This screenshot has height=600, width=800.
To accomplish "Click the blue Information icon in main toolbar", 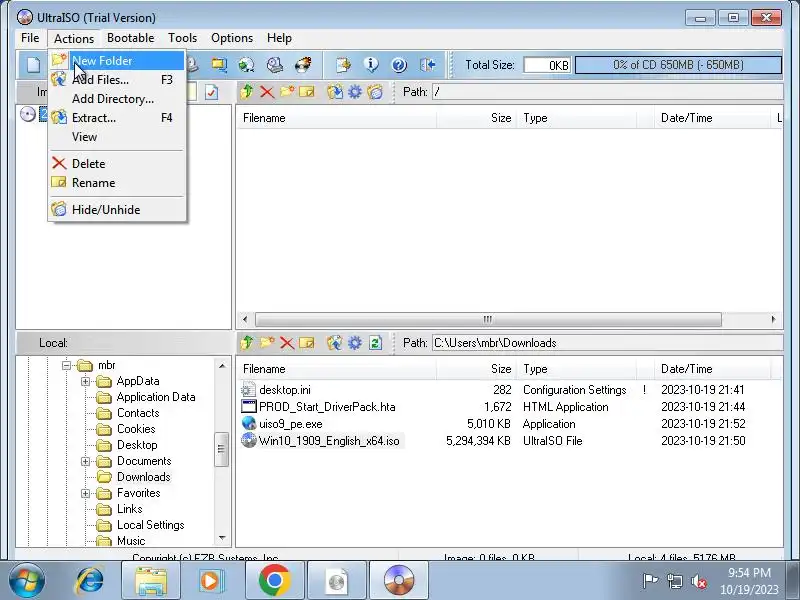I will pos(371,65).
